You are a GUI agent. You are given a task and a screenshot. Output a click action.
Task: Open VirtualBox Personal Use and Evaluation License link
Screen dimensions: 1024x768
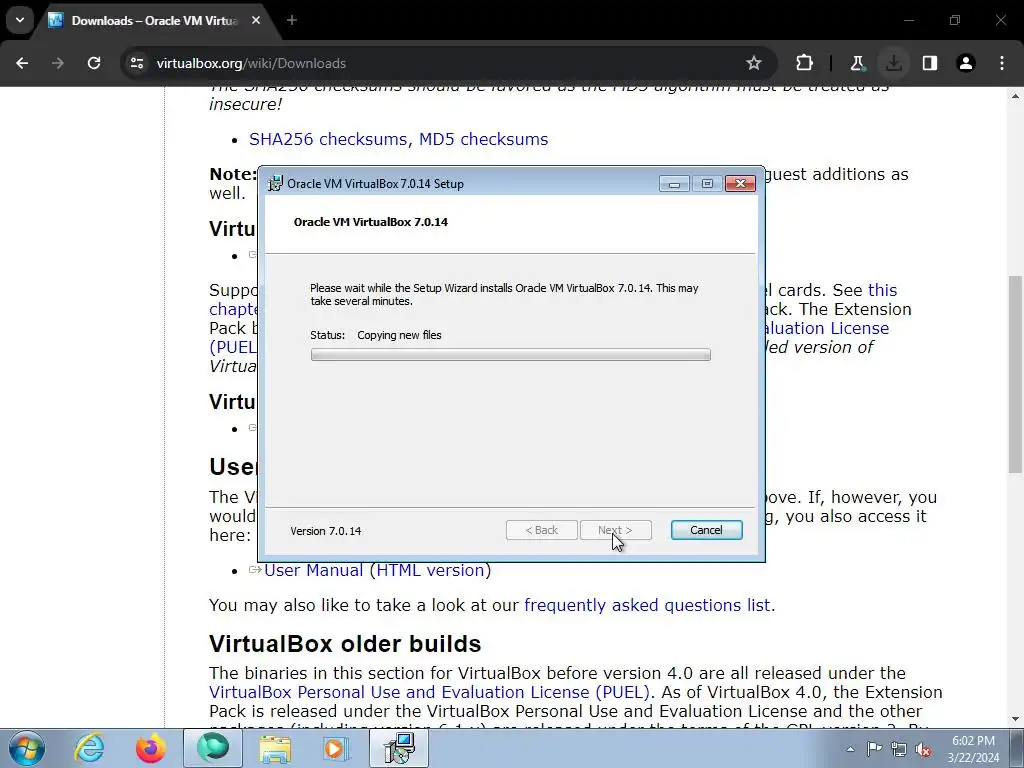pyautogui.click(x=429, y=692)
